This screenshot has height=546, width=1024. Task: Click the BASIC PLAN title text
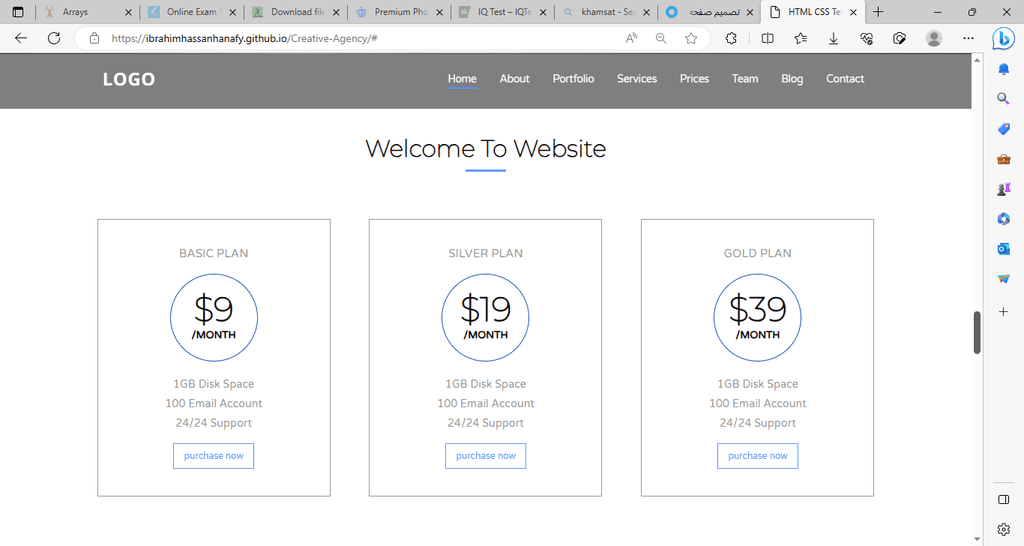click(214, 253)
